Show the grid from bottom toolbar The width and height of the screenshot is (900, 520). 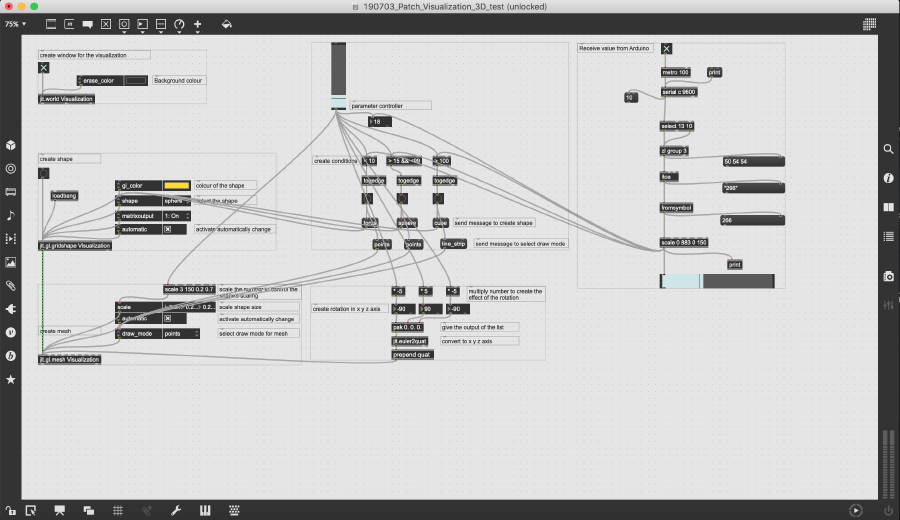pos(117,510)
